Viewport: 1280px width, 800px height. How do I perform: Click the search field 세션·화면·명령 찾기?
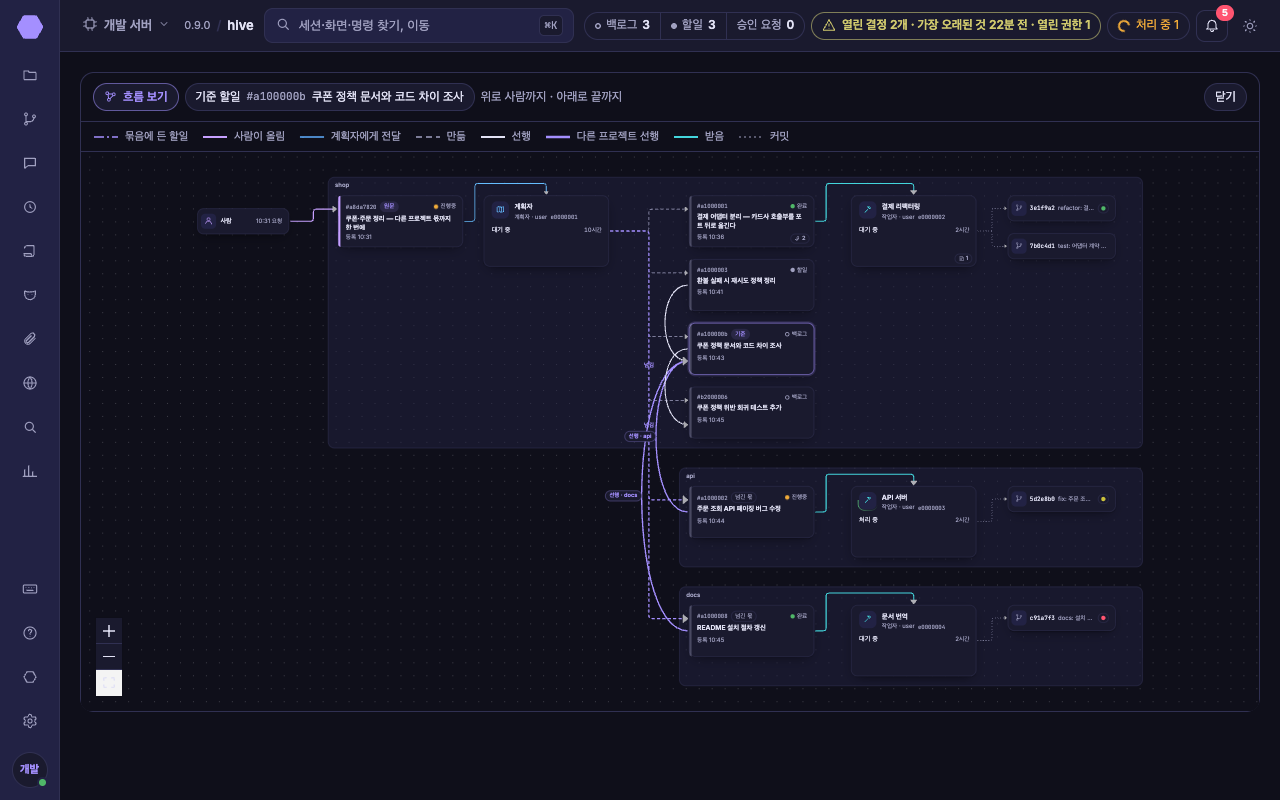(x=419, y=25)
